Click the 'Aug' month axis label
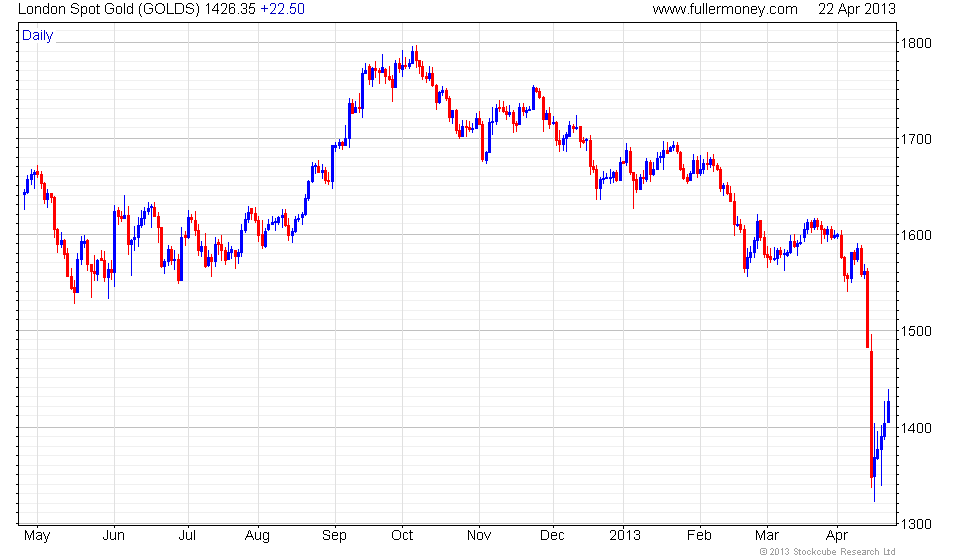Viewport: 980px width, 560px height. (x=258, y=536)
